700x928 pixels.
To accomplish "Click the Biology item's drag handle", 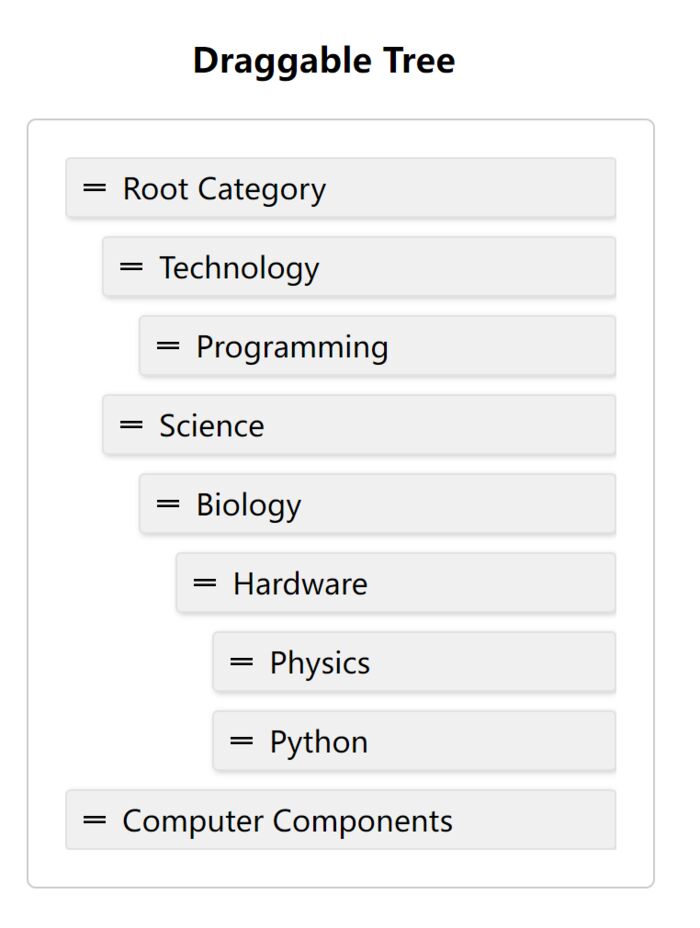I will (168, 504).
